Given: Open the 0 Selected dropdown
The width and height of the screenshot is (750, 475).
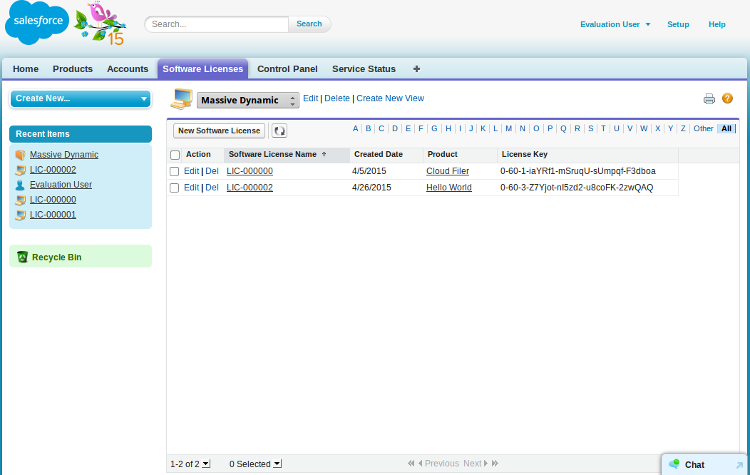Looking at the screenshot, I should 277,464.
